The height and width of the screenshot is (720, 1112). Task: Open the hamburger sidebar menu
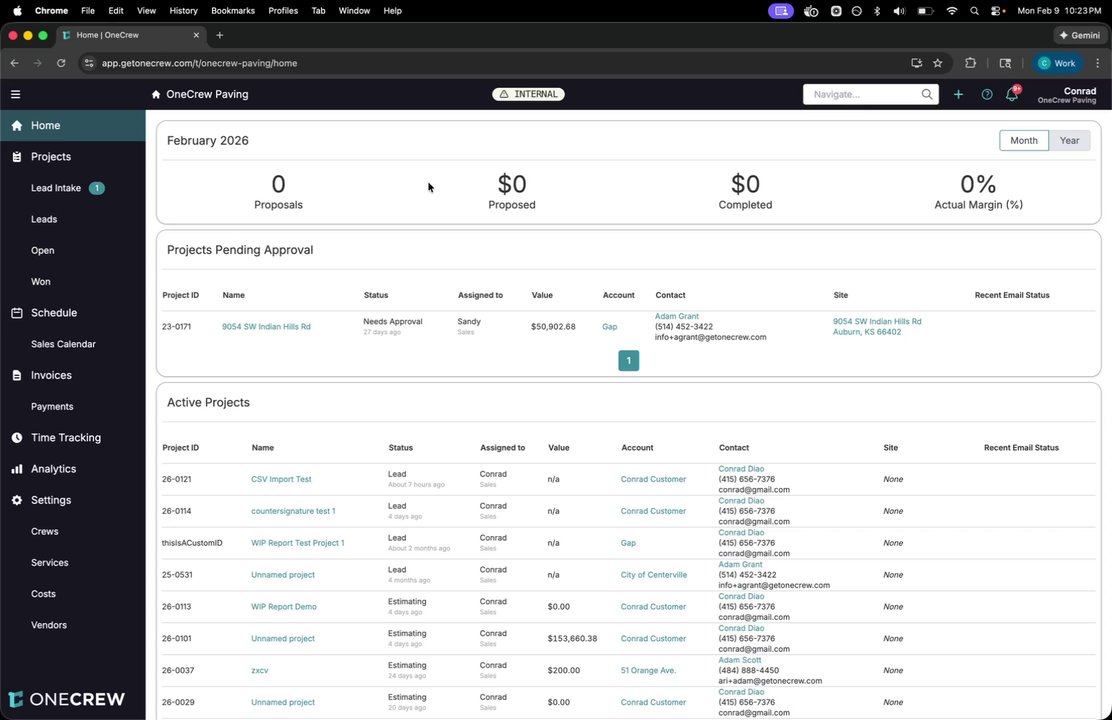[x=16, y=94]
